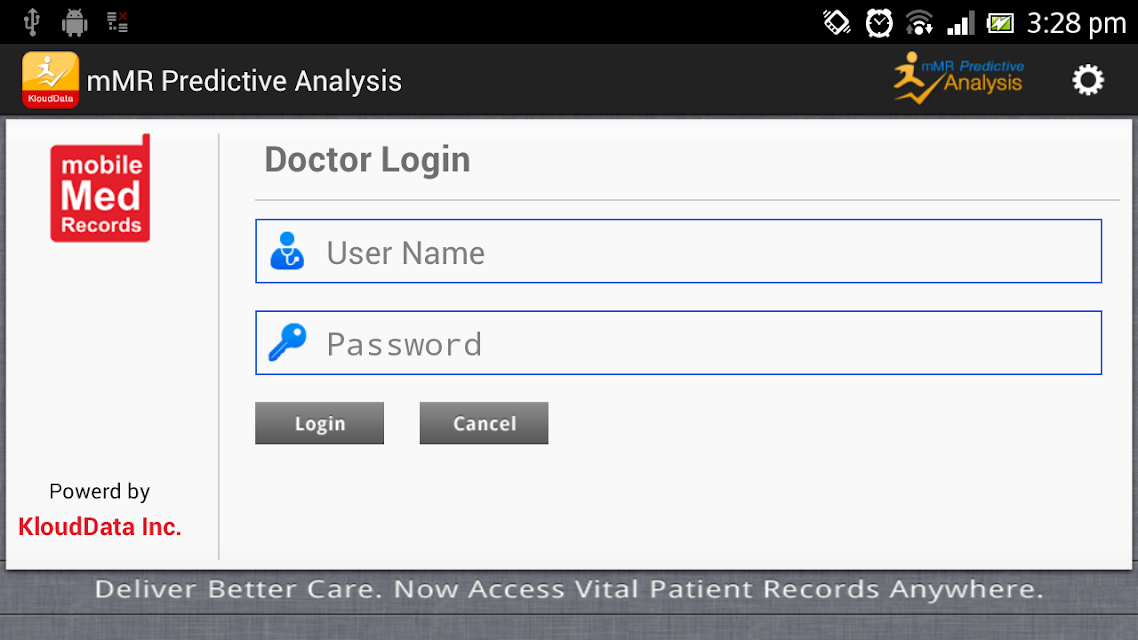Viewport: 1138px width, 640px height.
Task: Tap the battery charging icon
Action: point(1000,23)
